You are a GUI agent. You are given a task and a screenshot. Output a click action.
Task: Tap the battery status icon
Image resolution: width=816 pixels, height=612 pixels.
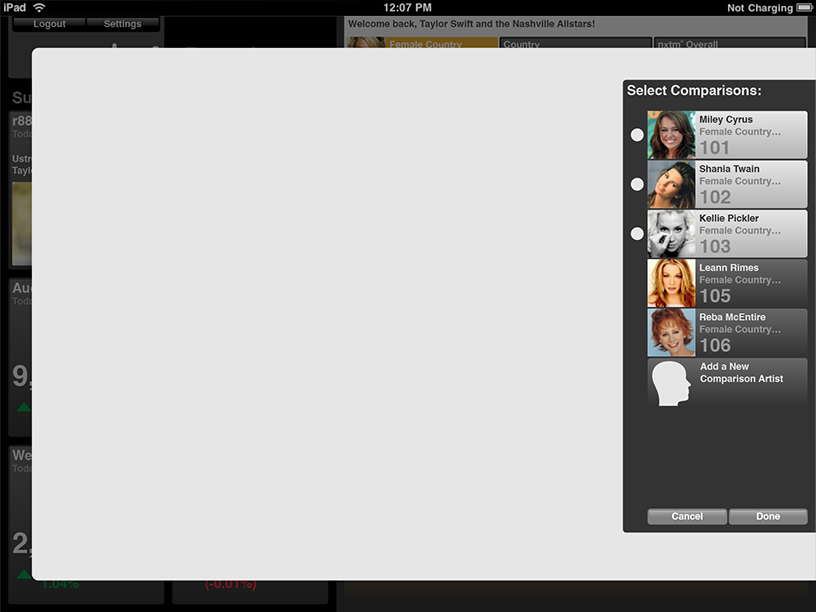[805, 8]
